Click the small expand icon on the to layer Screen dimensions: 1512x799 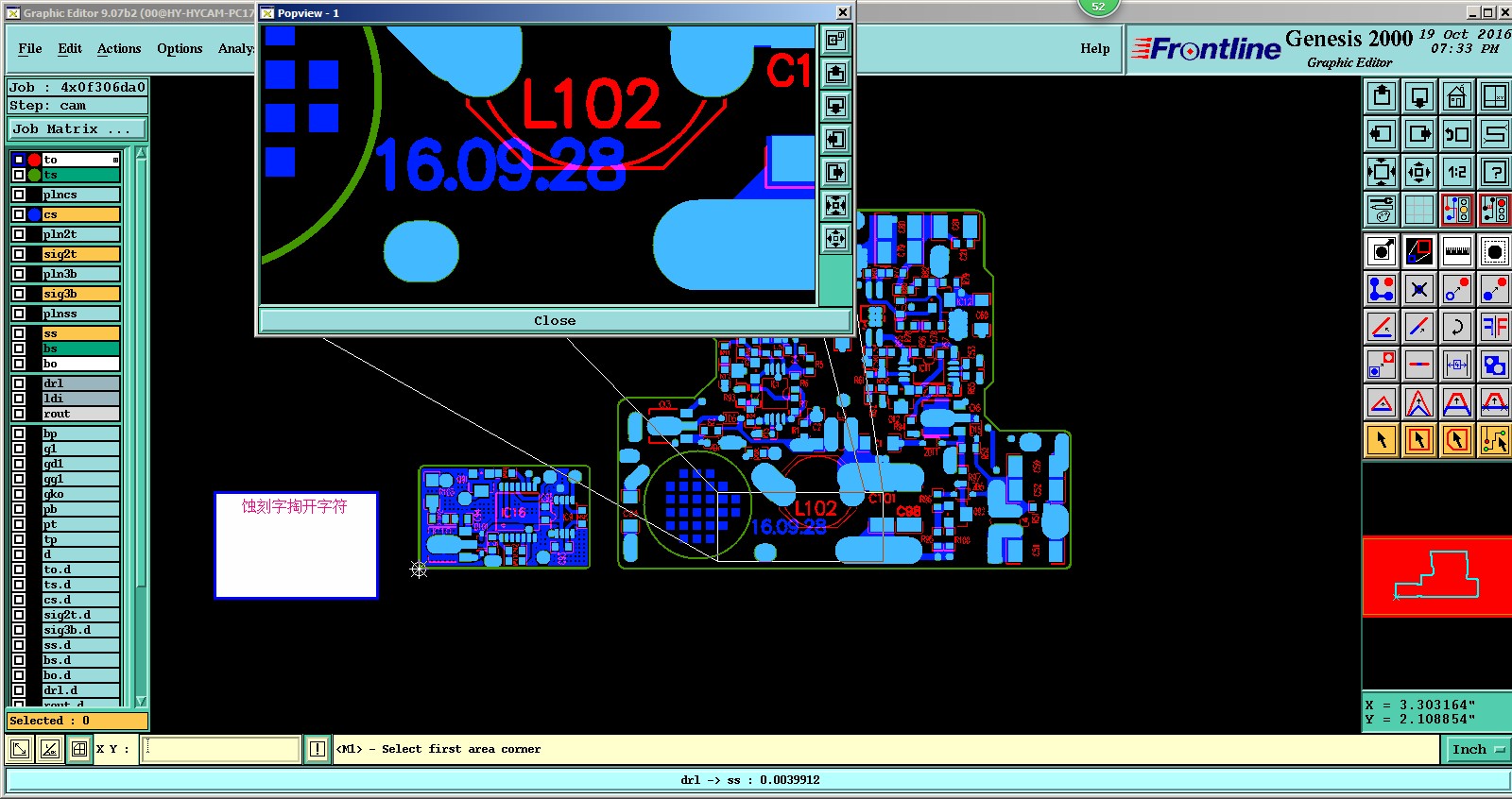click(x=115, y=160)
